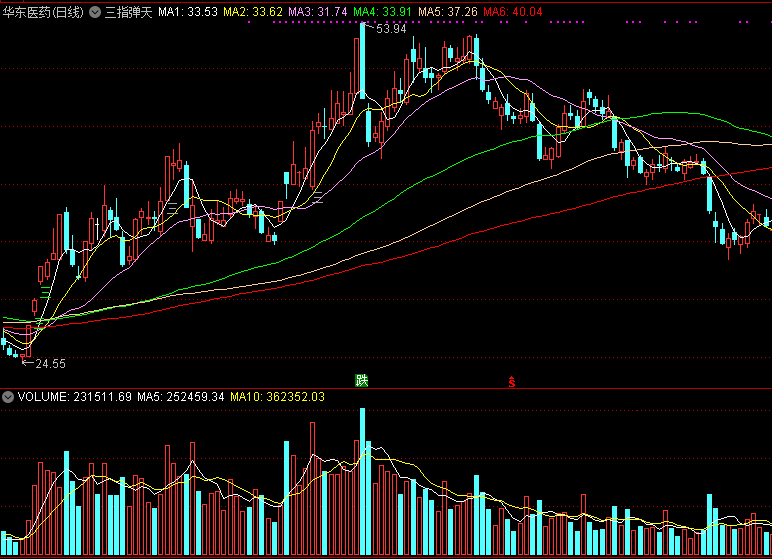Viewport: 772px width, 559px height.
Task: Click the tall cyan candle at the 53.94 peak
Action: pos(362,61)
